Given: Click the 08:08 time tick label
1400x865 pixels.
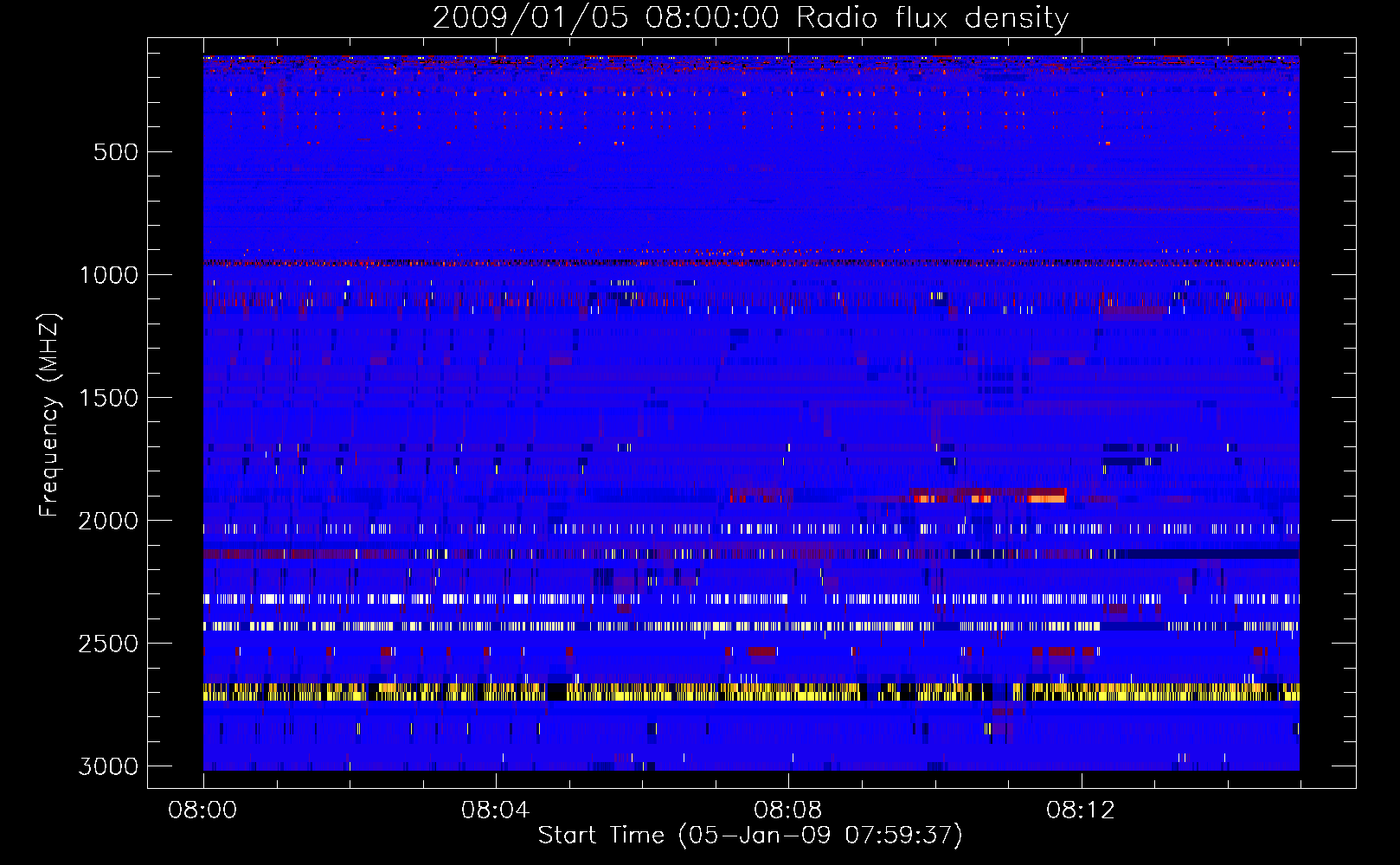Looking at the screenshot, I should [788, 811].
